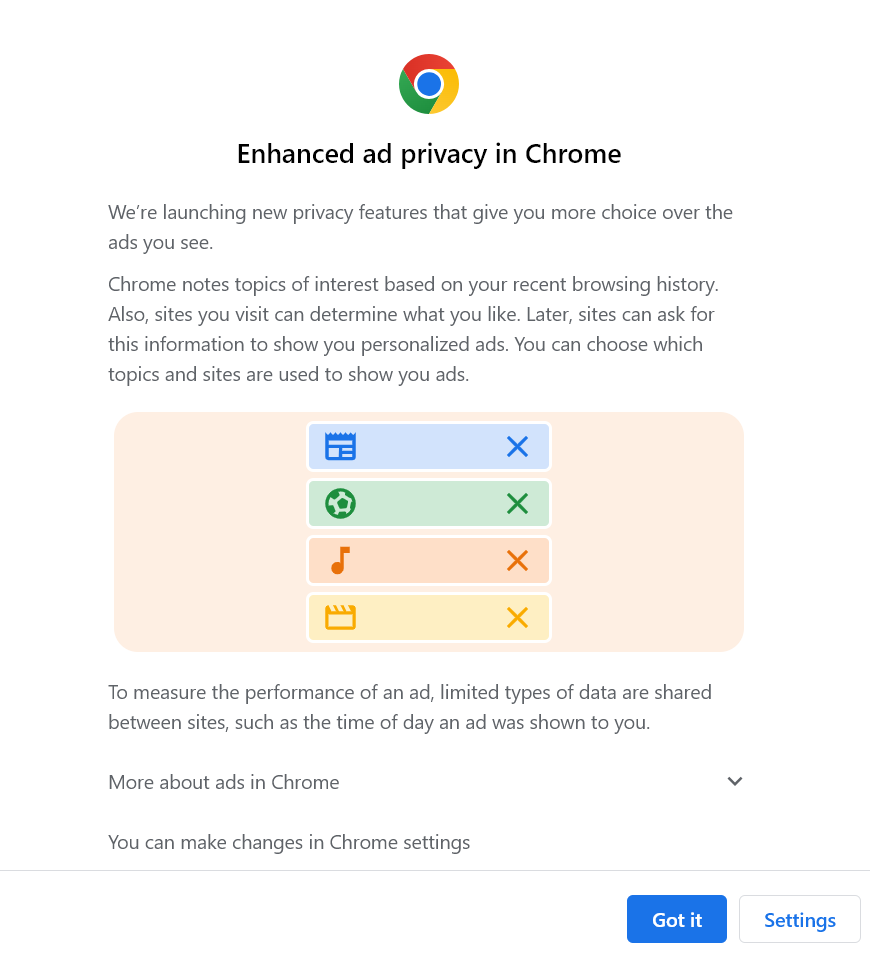Screen dimensions: 870x957
Task: Click the Chrome logo icon
Action: click(429, 84)
